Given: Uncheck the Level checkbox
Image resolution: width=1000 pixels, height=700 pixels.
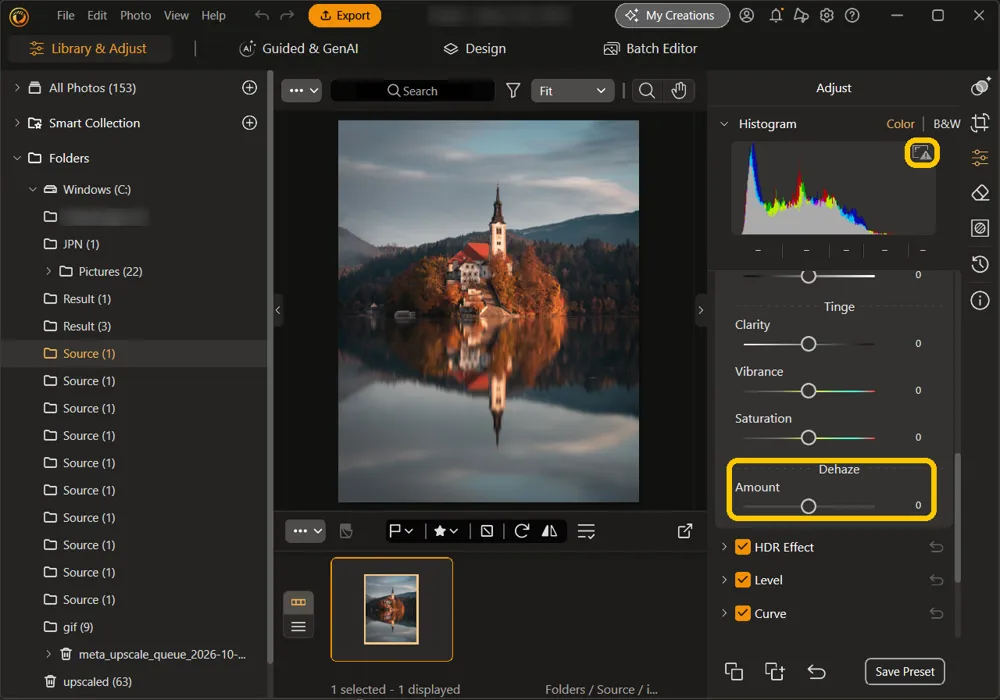Looking at the screenshot, I should 742,580.
